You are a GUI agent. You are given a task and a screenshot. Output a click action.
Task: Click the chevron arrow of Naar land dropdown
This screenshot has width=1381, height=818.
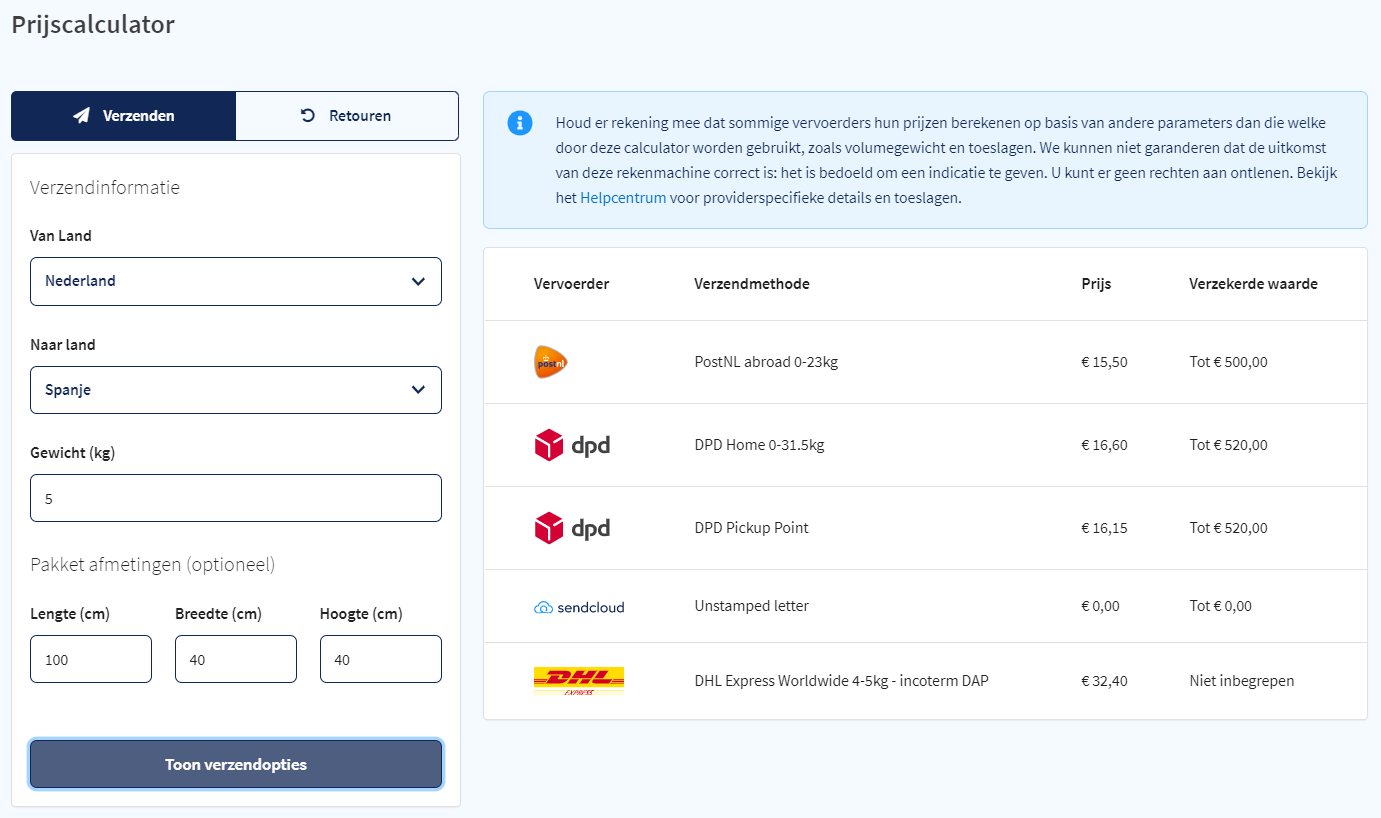pos(418,390)
